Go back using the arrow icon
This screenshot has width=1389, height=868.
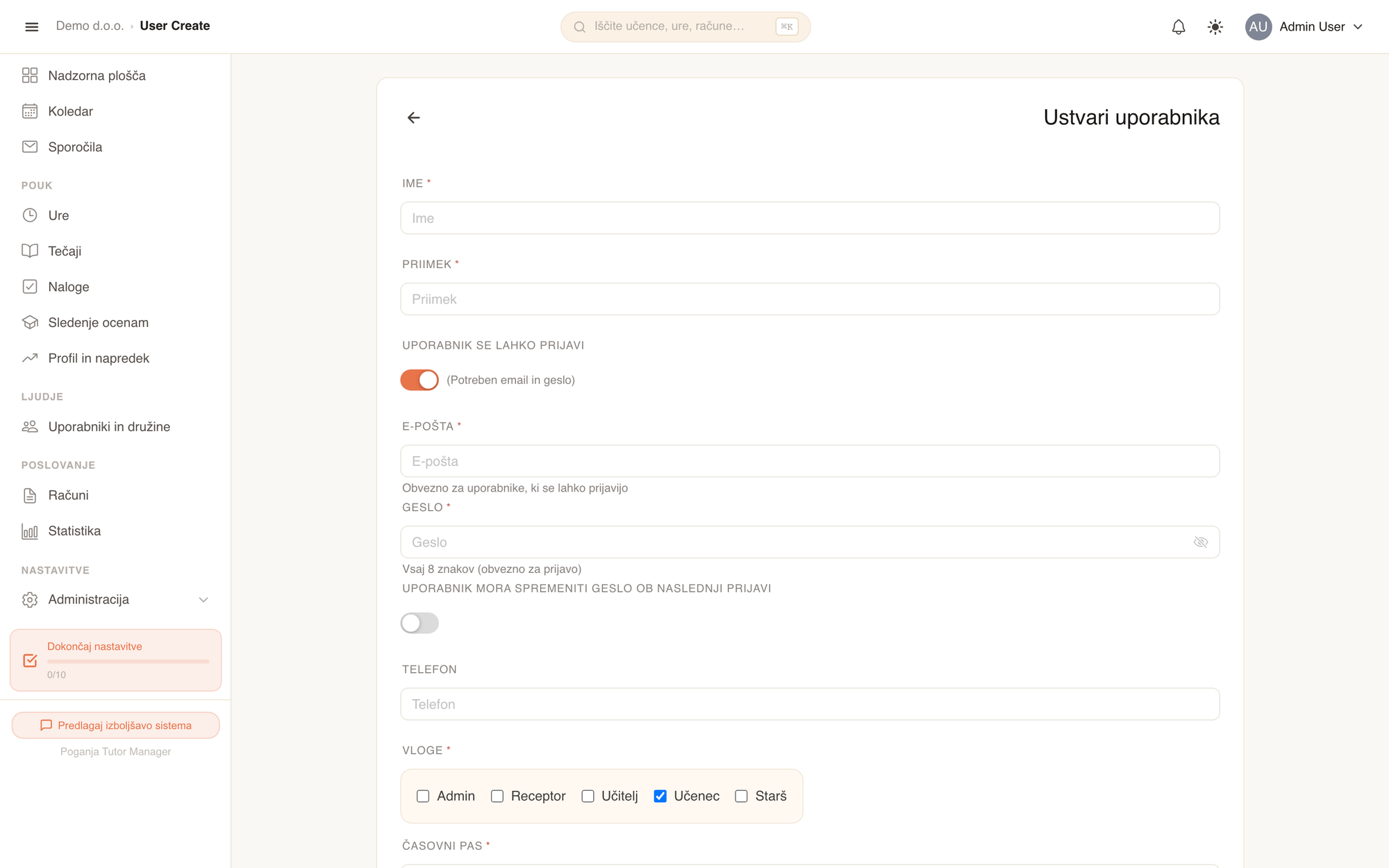tap(414, 118)
